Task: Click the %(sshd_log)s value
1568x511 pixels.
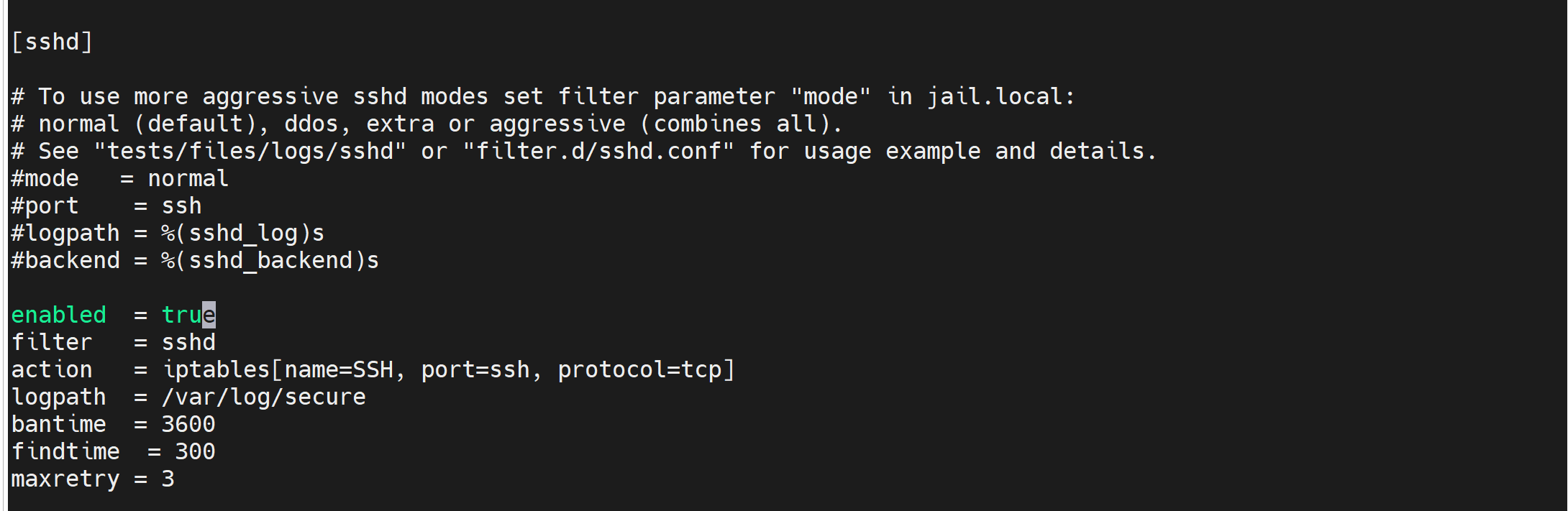Action: (243, 233)
